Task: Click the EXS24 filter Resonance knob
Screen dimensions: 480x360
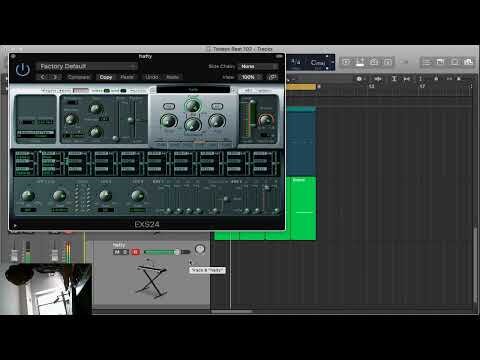Action: point(193,124)
